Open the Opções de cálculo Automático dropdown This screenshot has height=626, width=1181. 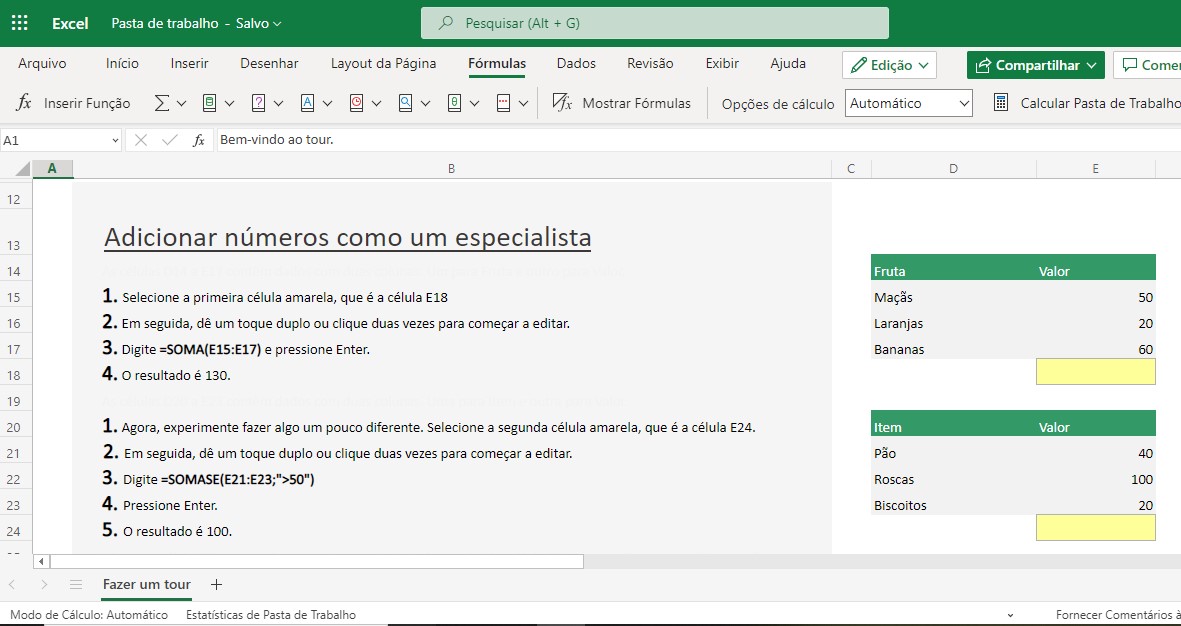click(x=908, y=103)
